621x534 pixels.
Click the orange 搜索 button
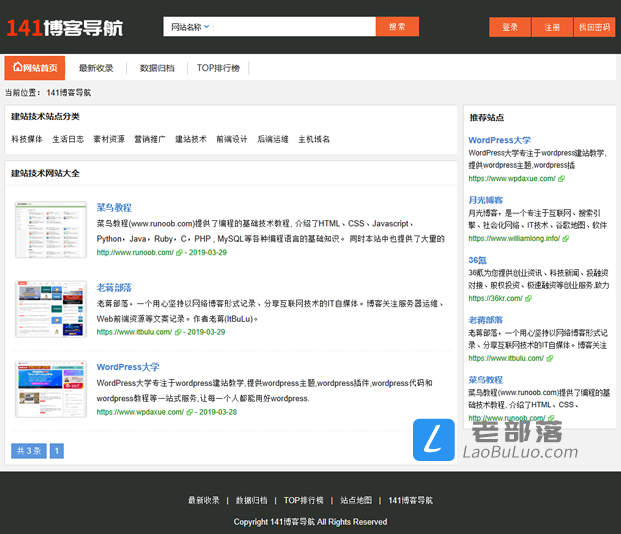(397, 27)
